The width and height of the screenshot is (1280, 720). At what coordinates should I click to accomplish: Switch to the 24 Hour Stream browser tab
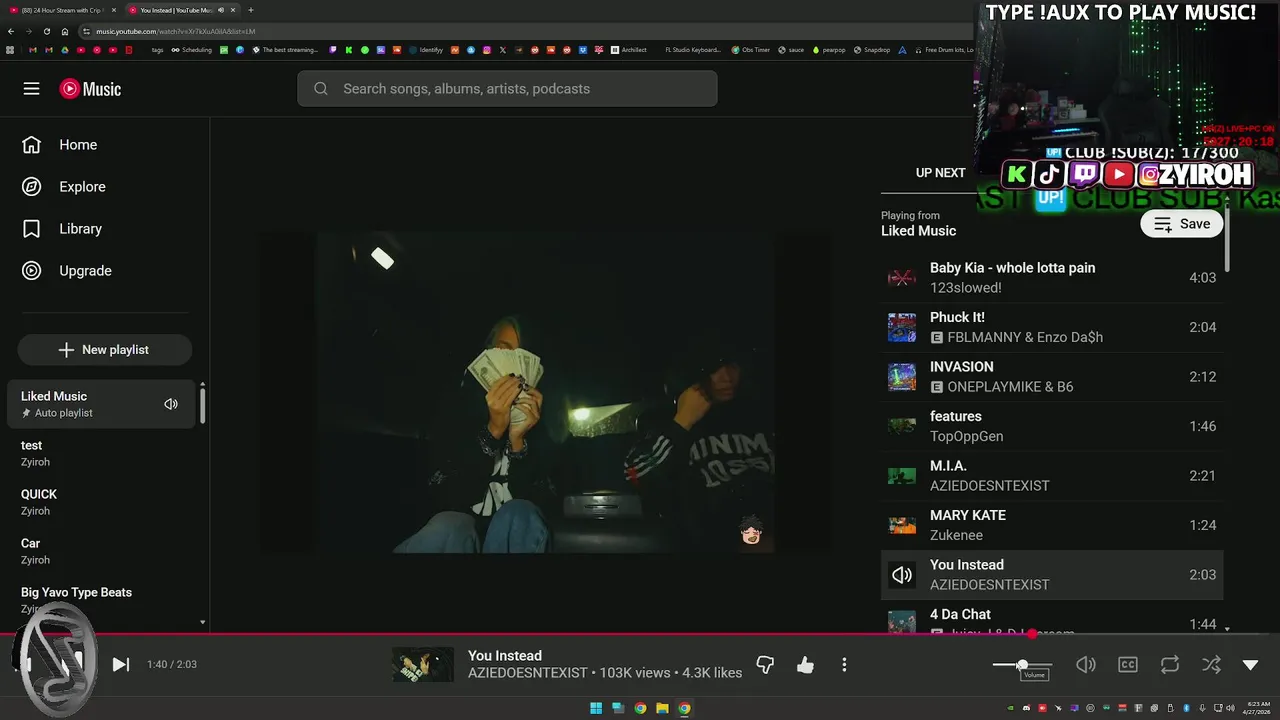62,10
